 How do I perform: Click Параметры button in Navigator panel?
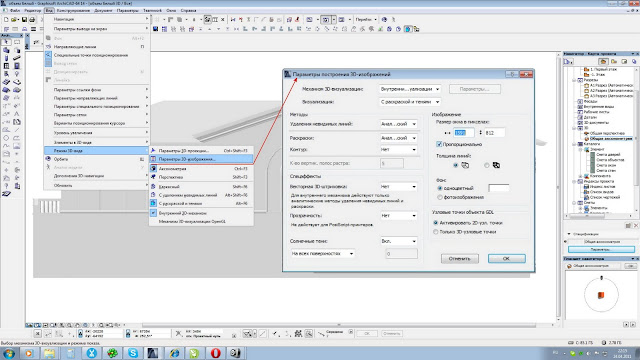pyautogui.click(x=601, y=249)
